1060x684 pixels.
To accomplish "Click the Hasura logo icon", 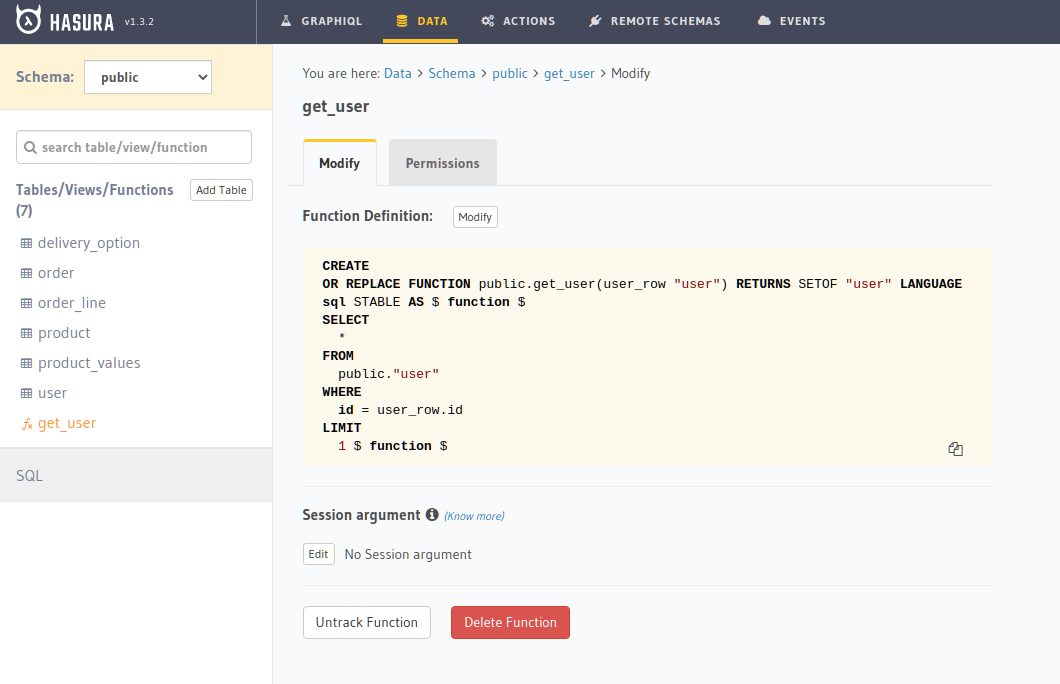I will click(28, 20).
